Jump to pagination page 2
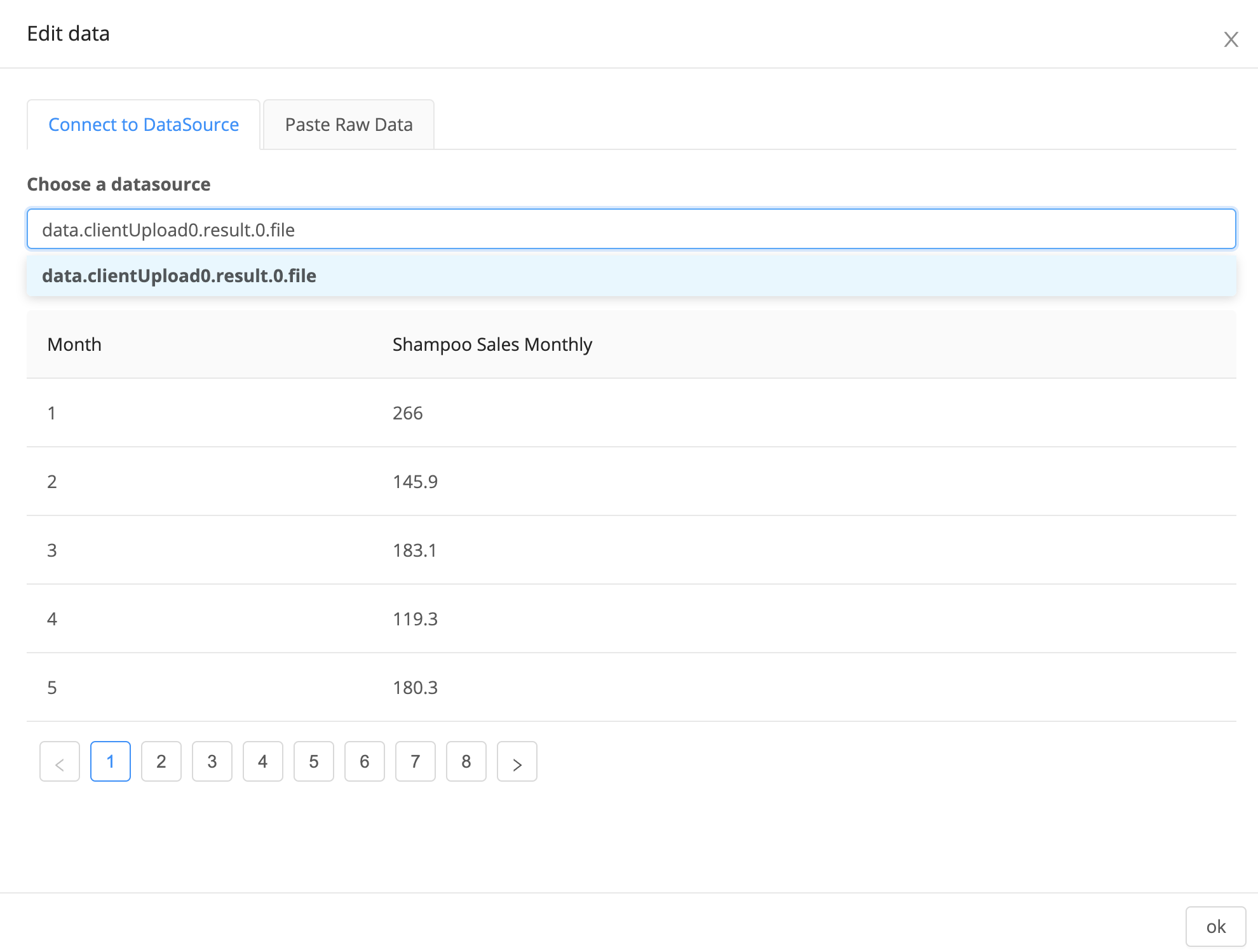This screenshot has width=1258, height=952. point(161,761)
